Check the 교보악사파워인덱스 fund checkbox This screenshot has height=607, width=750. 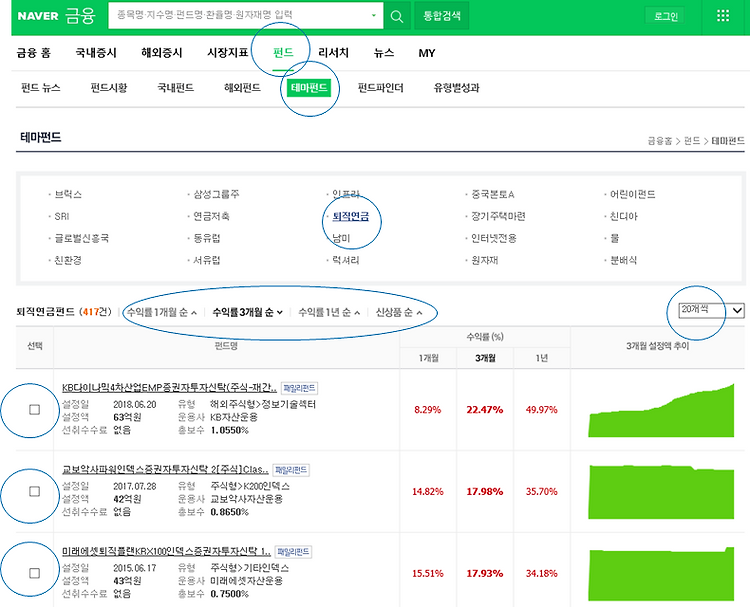coord(34,491)
